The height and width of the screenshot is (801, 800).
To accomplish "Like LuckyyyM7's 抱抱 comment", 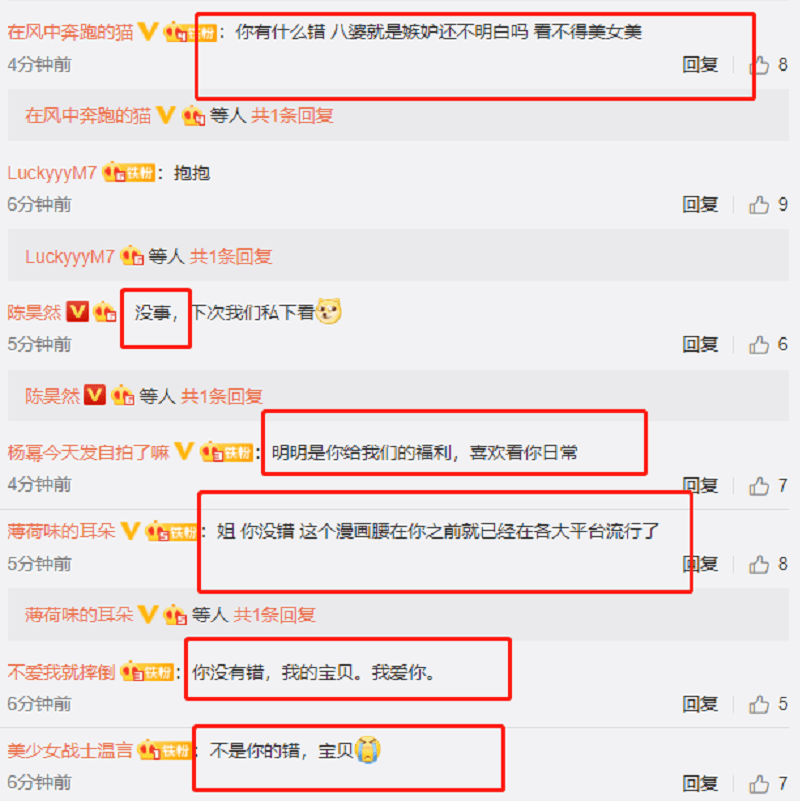I will point(759,205).
